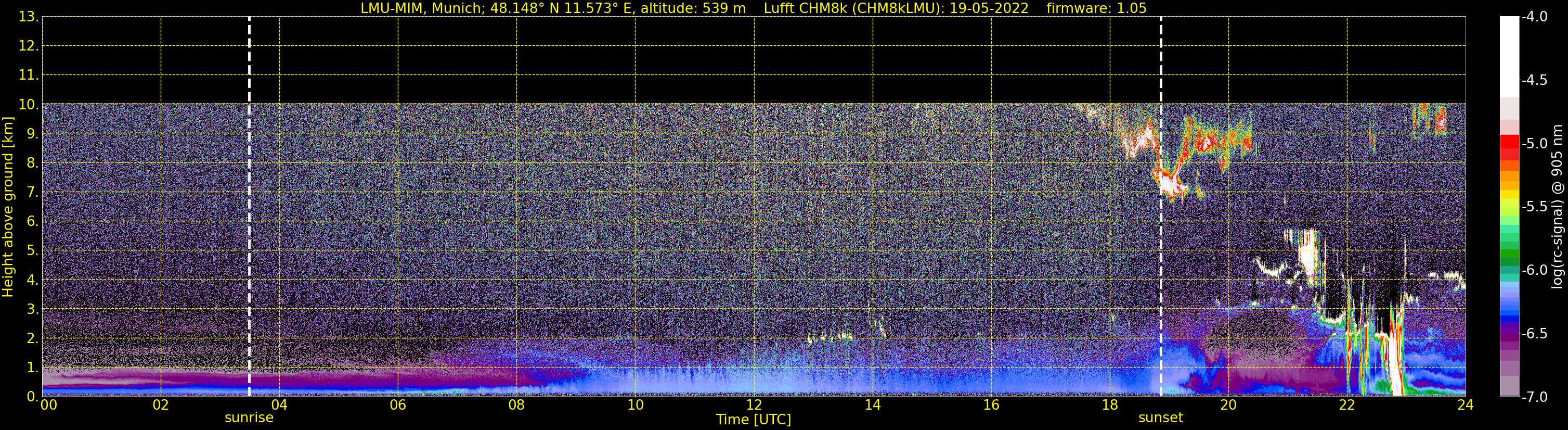1568x430 pixels.
Task: Click the 'sunrise' label below the time axis
Action: (249, 418)
